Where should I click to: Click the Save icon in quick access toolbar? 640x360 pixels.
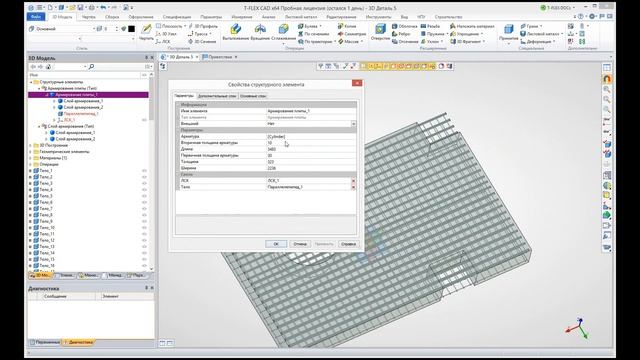[x=80, y=8]
